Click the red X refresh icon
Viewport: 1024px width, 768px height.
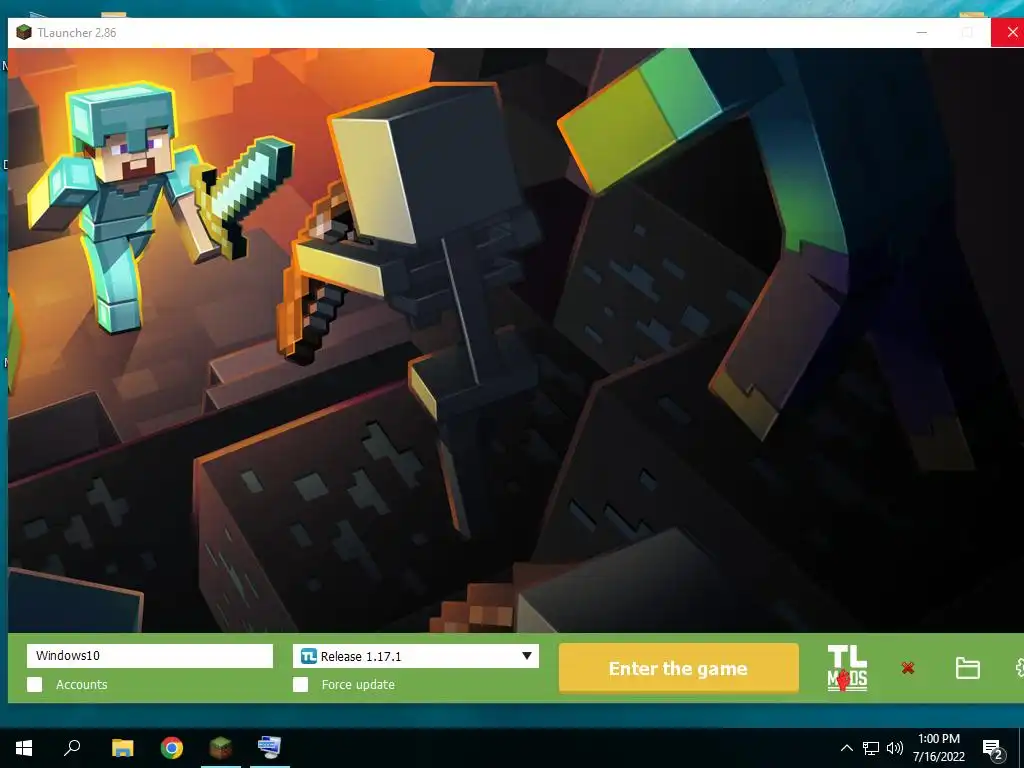908,667
